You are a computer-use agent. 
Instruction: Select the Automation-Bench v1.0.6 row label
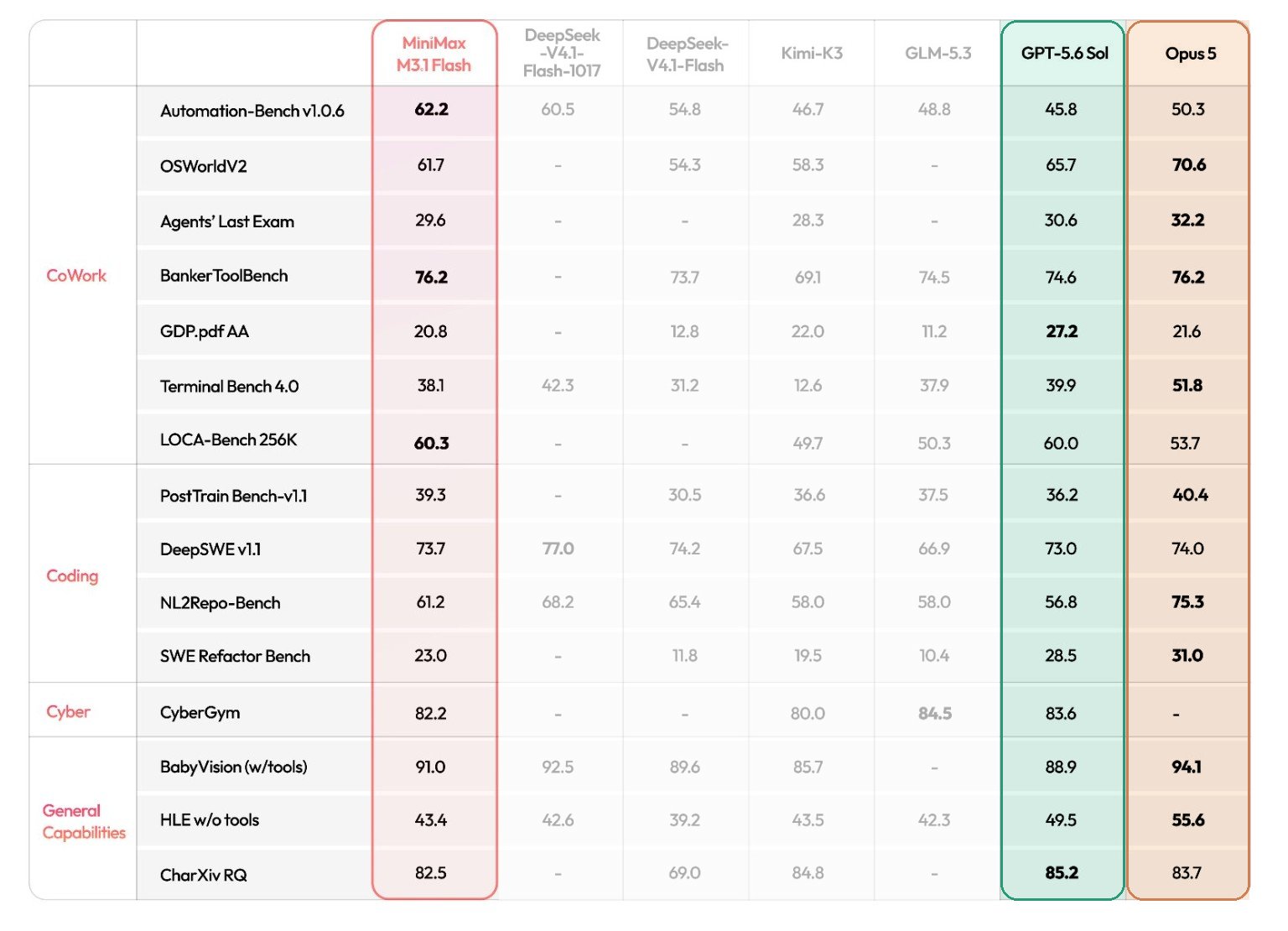coord(252,111)
